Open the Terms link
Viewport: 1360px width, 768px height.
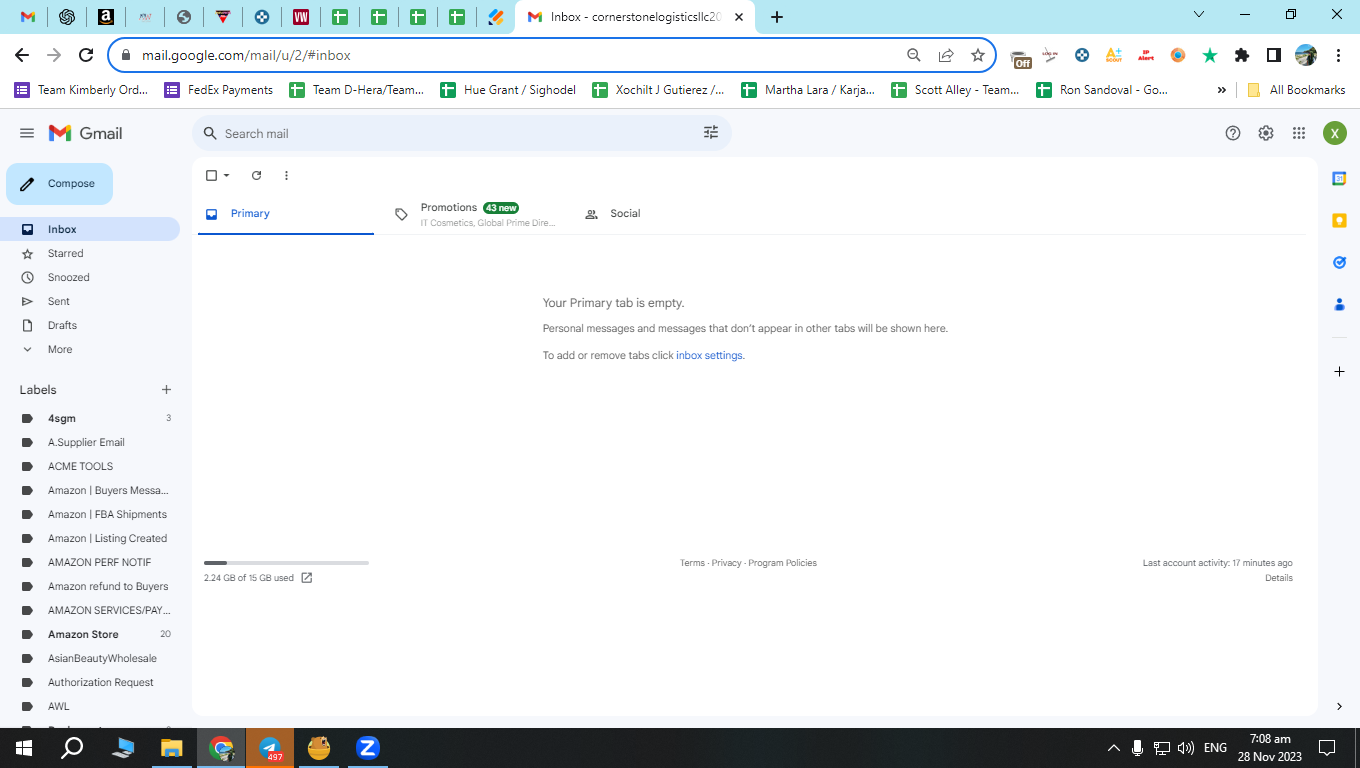pos(692,563)
